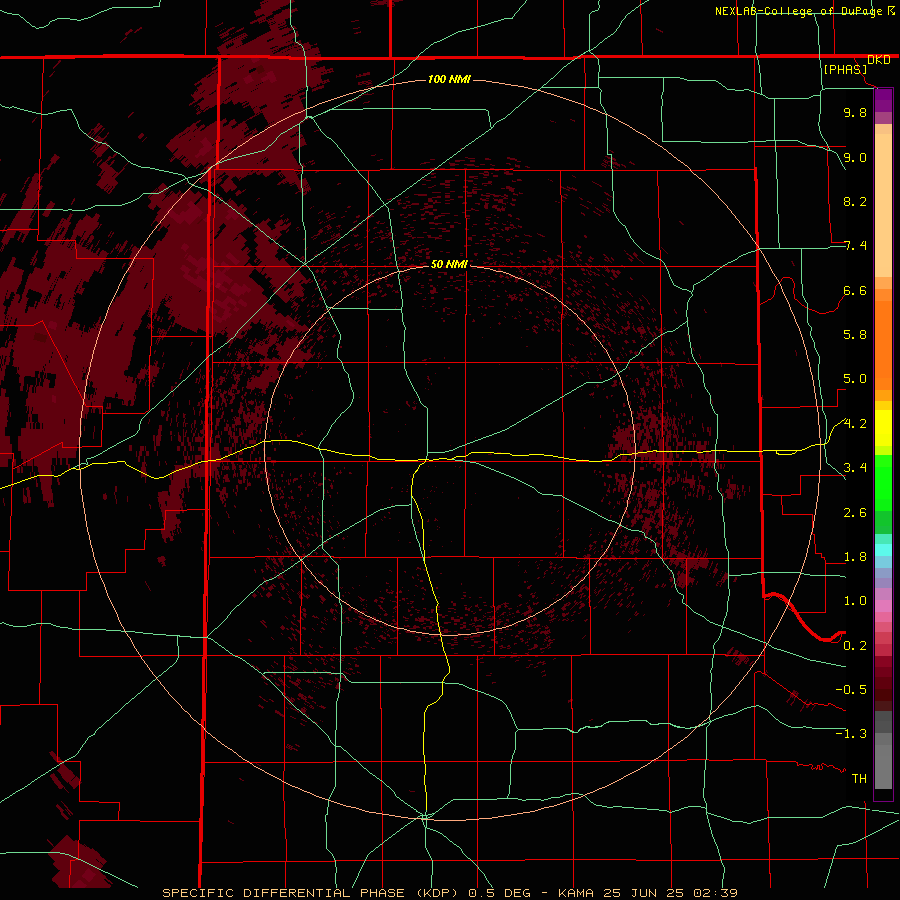Click the NEXLAB-College of DuPage credit text

tap(798, 11)
